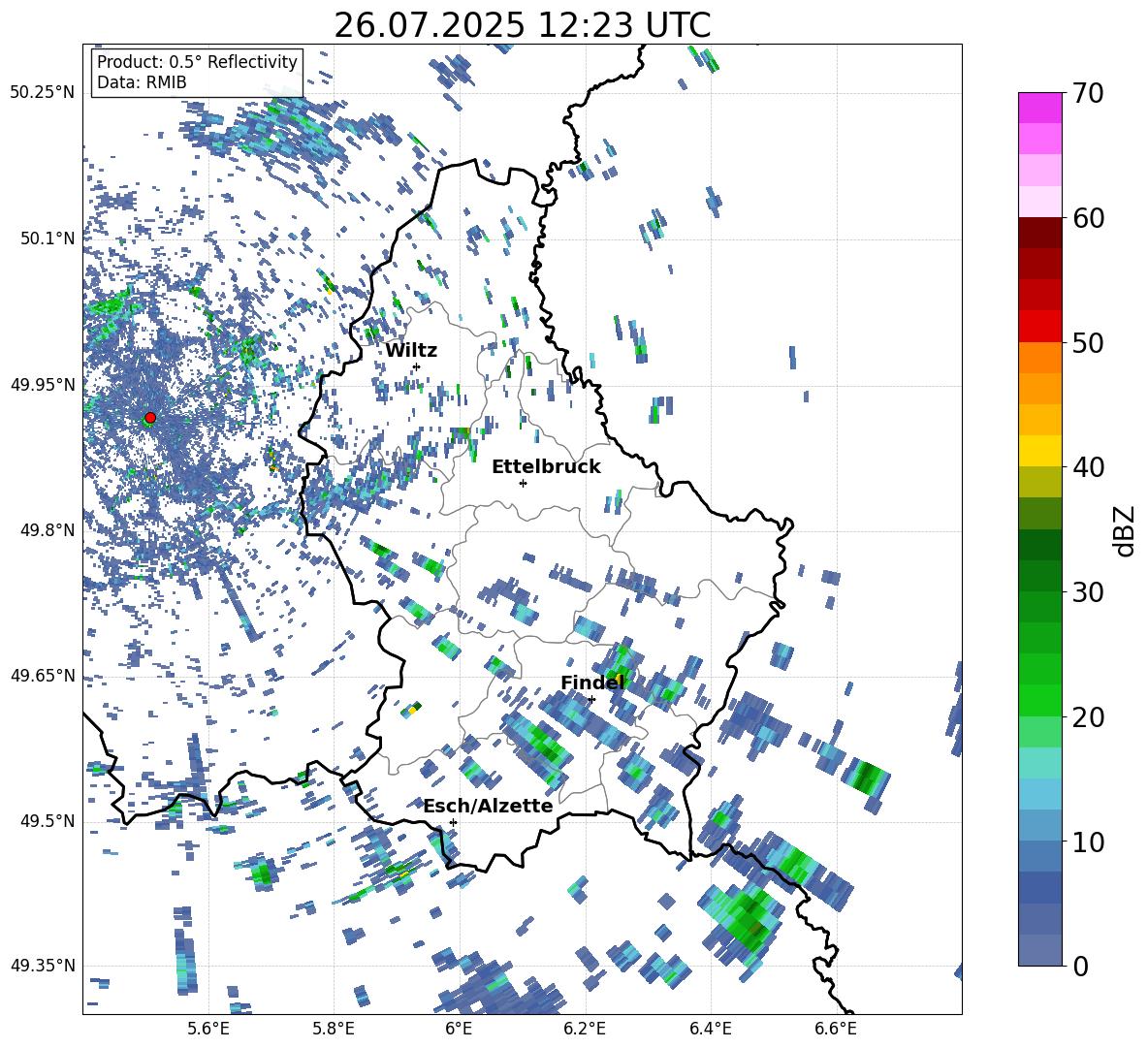This screenshot has width=1148, height=1048.
Task: Click the Wiltz station cross marker
Action: 417,366
